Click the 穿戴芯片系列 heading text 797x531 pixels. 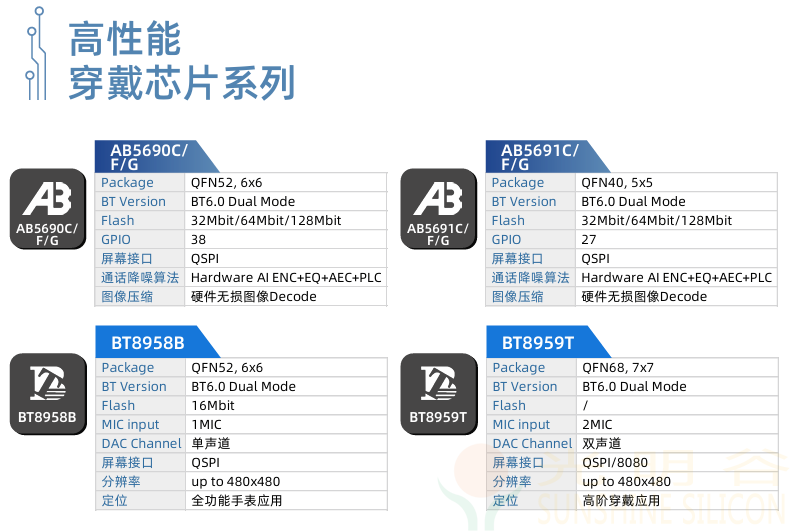coord(182,83)
